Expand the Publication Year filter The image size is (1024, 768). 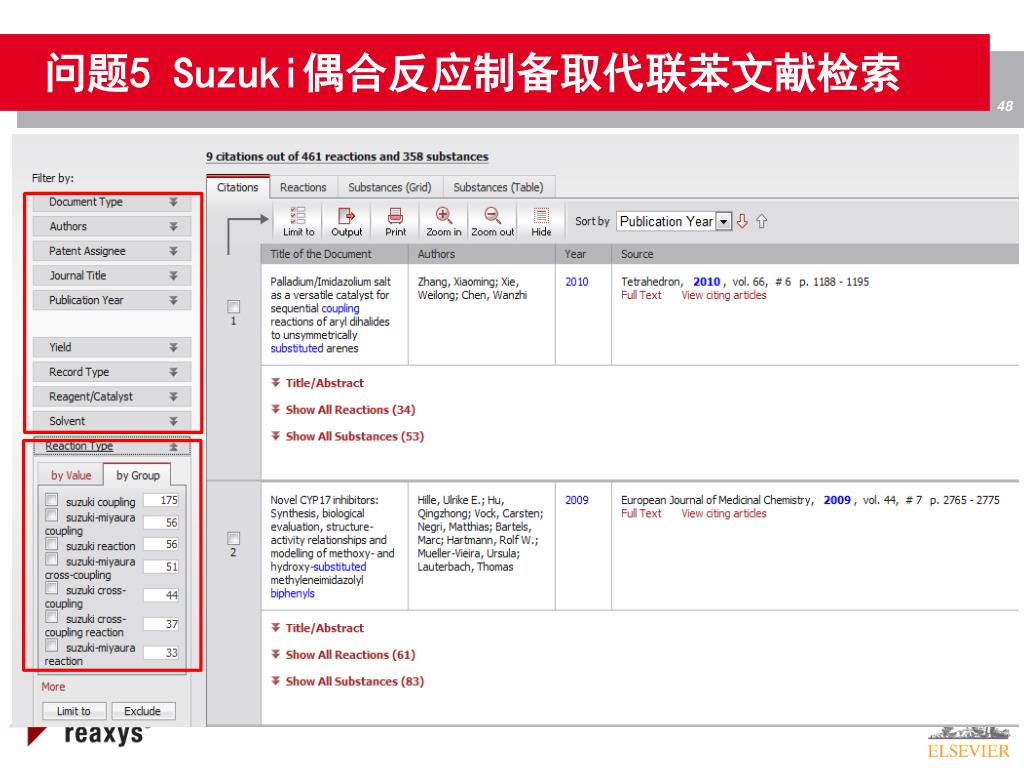tap(112, 300)
